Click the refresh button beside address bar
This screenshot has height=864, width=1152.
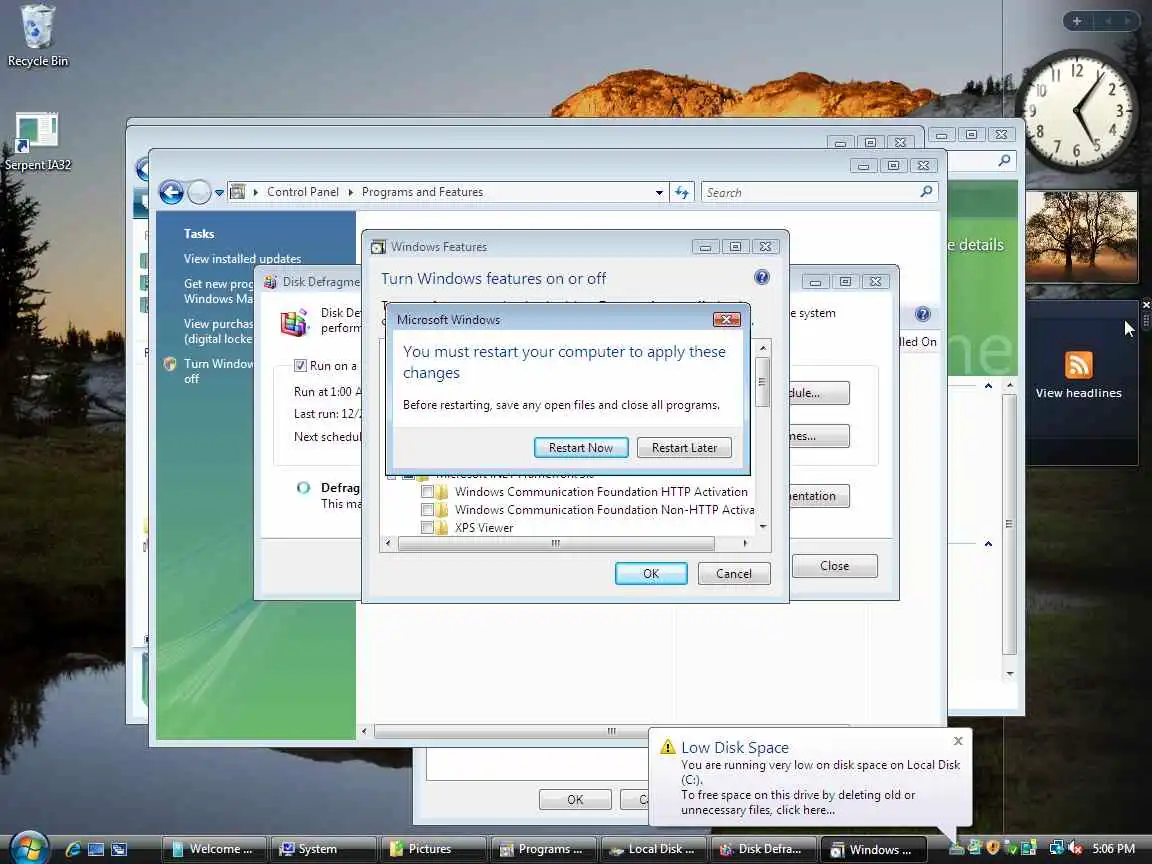(682, 192)
